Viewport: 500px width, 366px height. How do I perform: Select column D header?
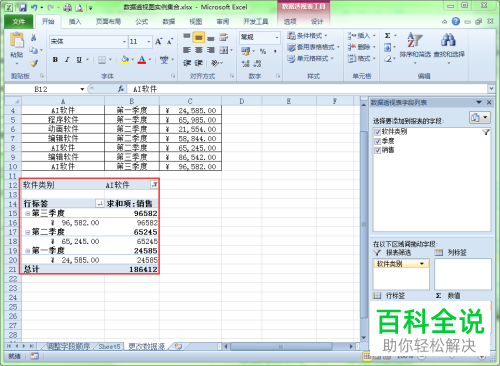242,101
